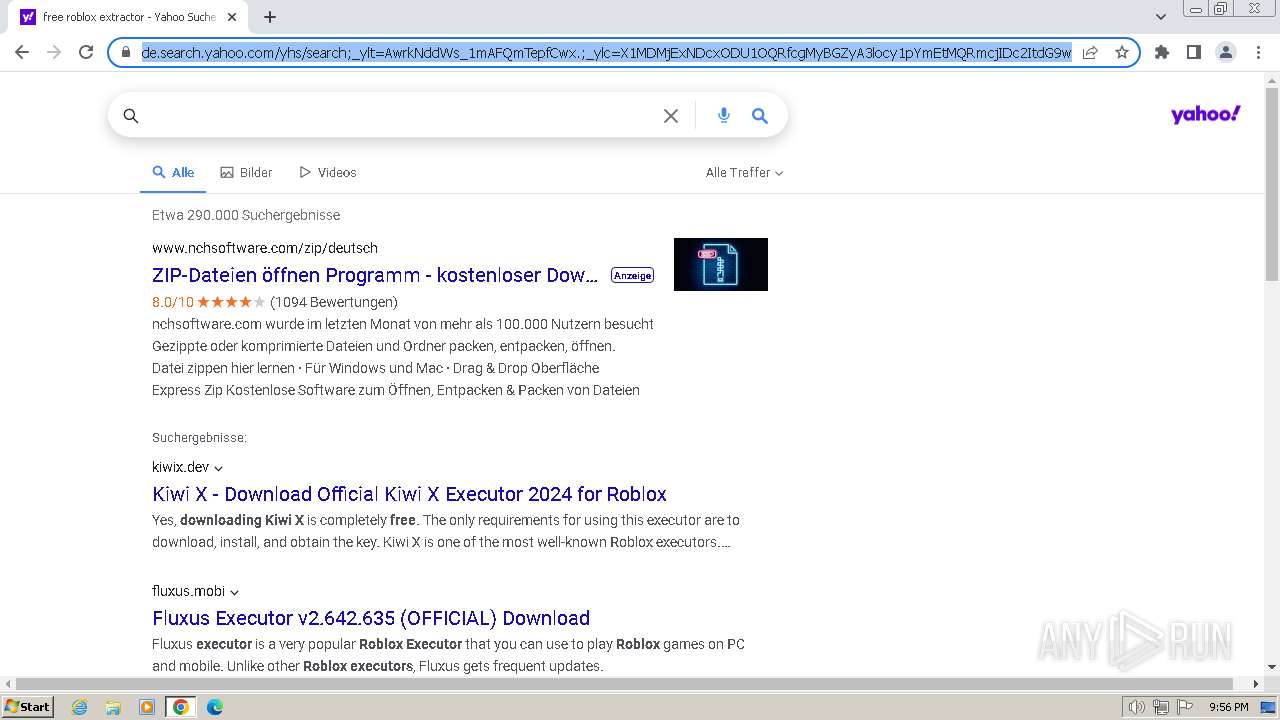Open Microsoft Edge from the taskbar
The height and width of the screenshot is (720, 1280).
pos(214,707)
